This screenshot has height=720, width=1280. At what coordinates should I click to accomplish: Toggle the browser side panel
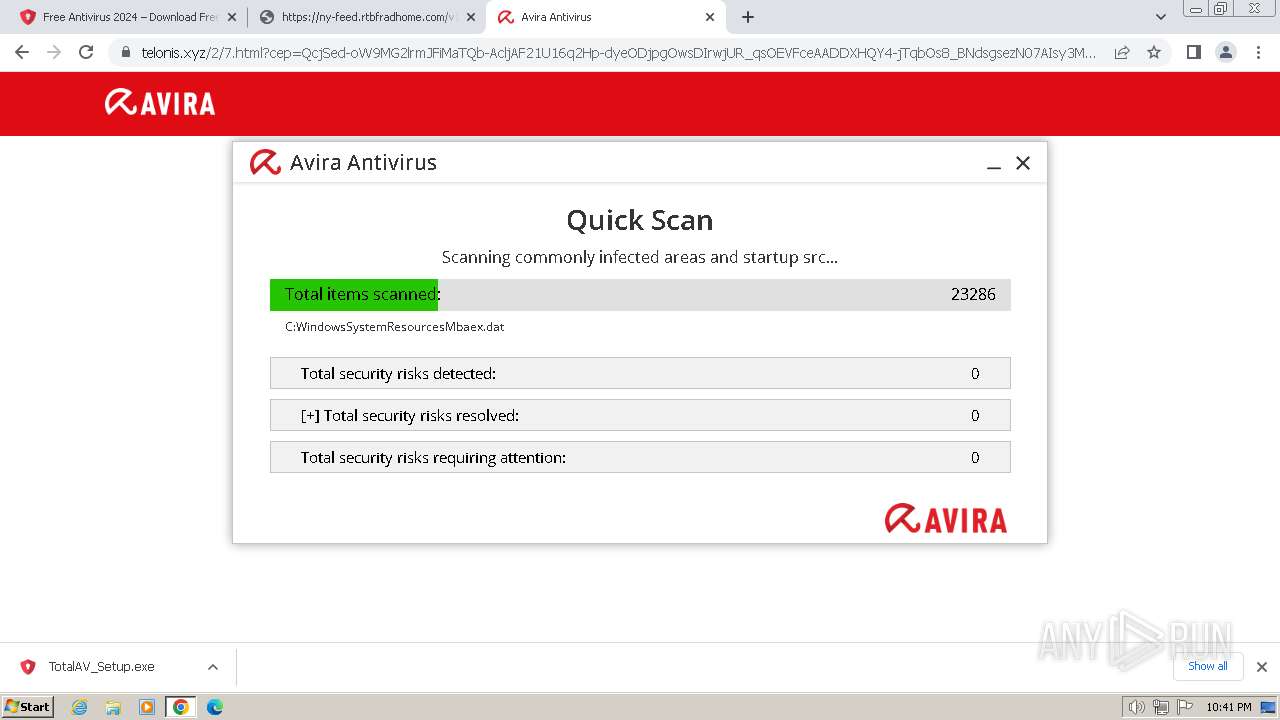tap(1193, 52)
